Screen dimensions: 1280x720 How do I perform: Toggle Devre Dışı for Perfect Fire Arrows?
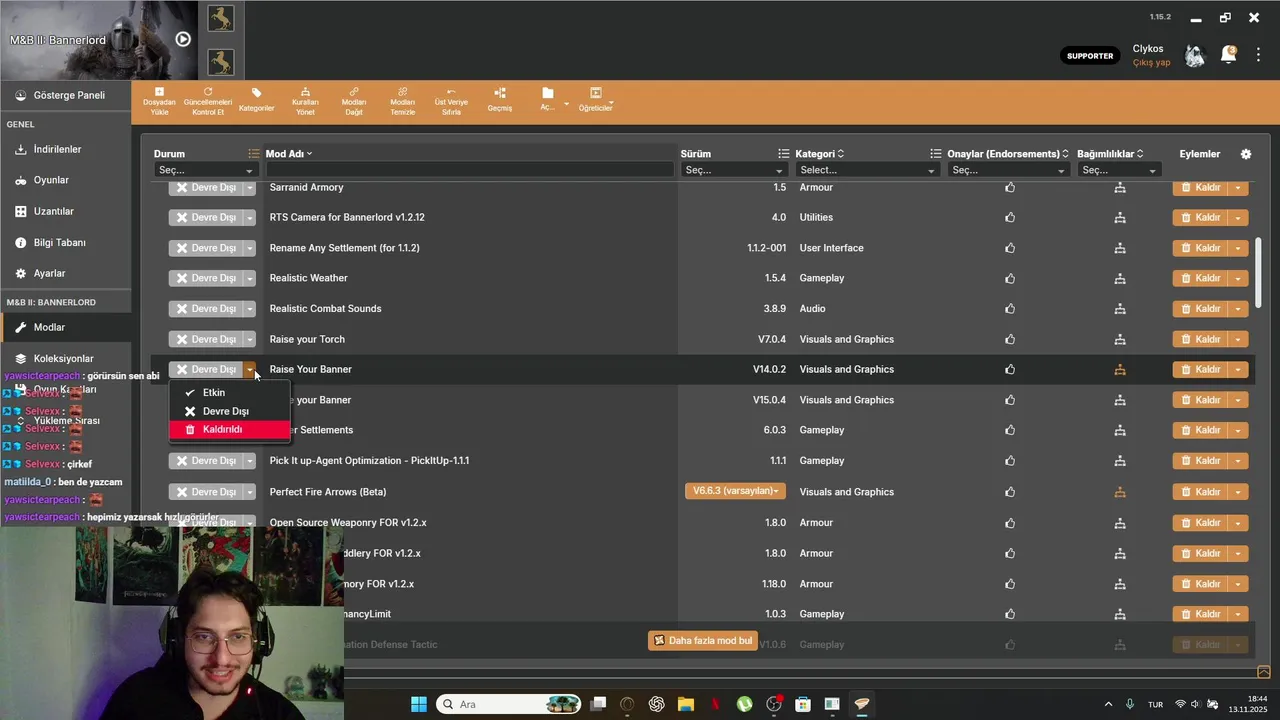click(206, 492)
